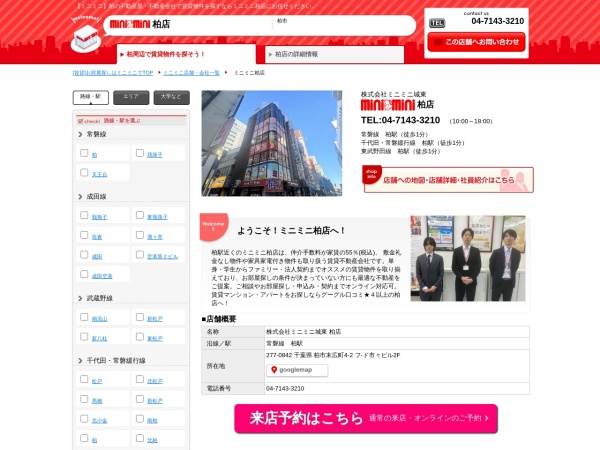This screenshot has width=600, height=450.
Task: Expand the 千代田・常磐緩行線 section header
Action: (131, 361)
